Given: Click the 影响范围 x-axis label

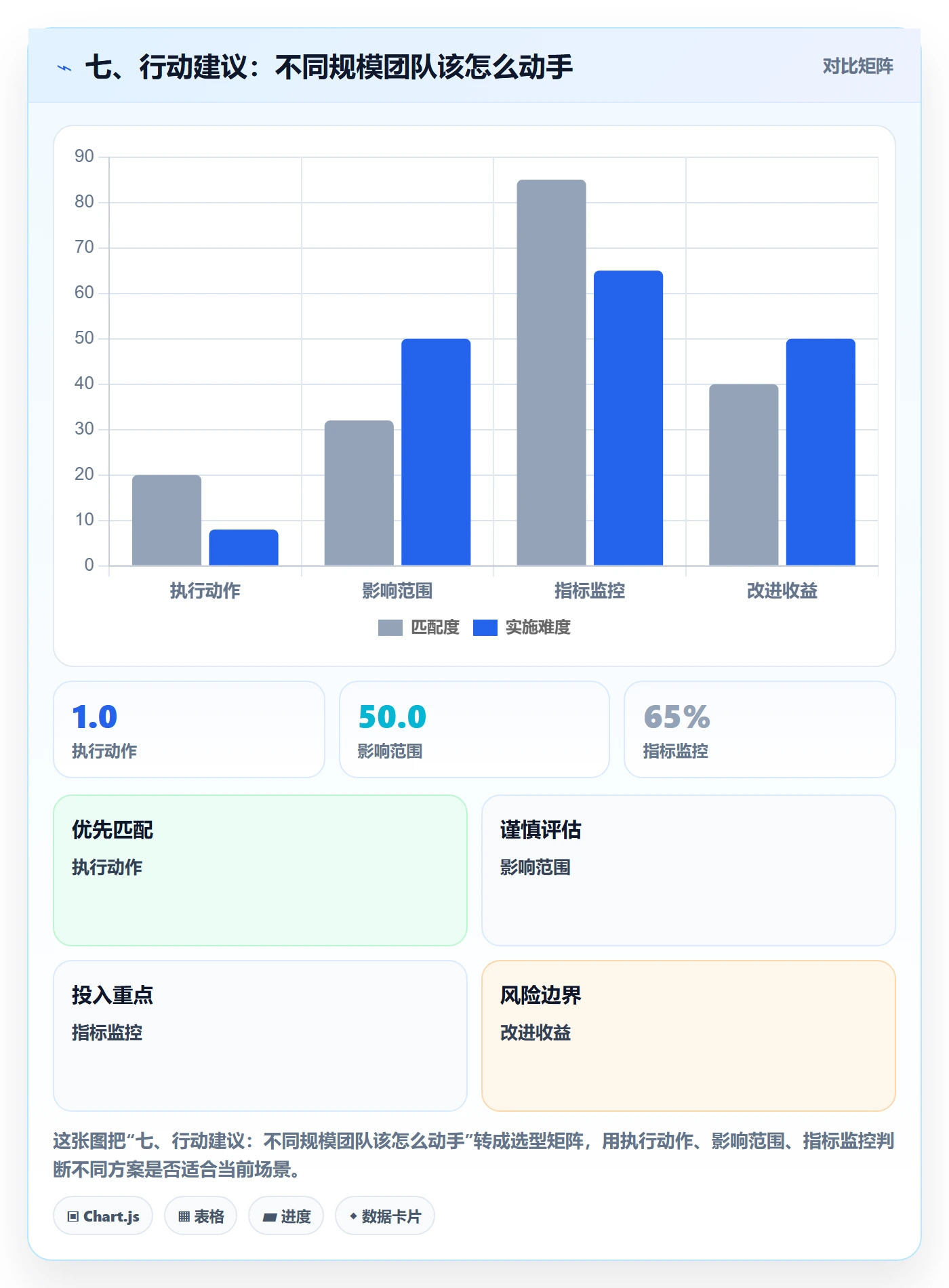Looking at the screenshot, I should [397, 591].
